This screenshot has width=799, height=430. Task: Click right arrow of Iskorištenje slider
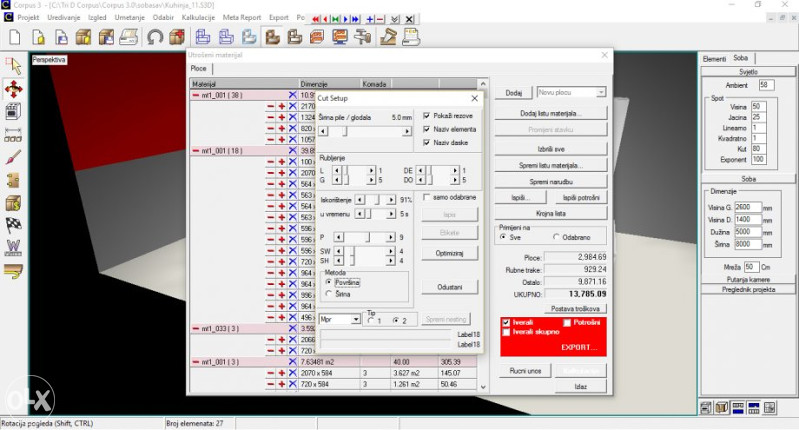391,200
